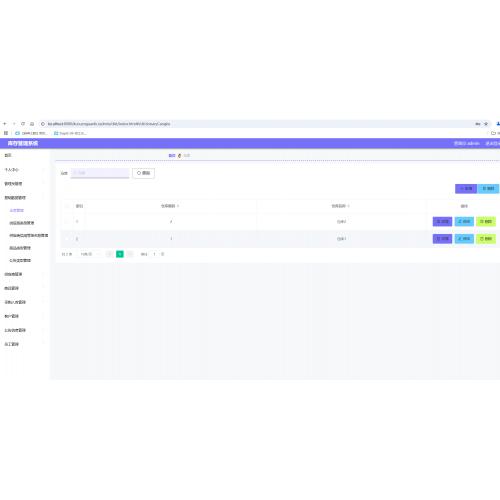Check the first table row checkbox

point(66,222)
